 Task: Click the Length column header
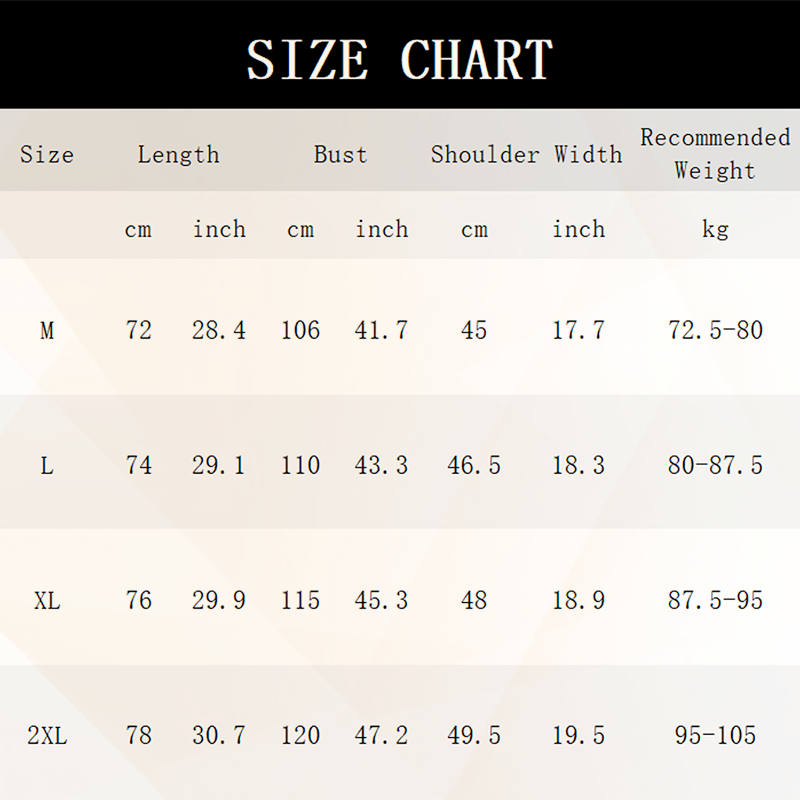[178, 155]
